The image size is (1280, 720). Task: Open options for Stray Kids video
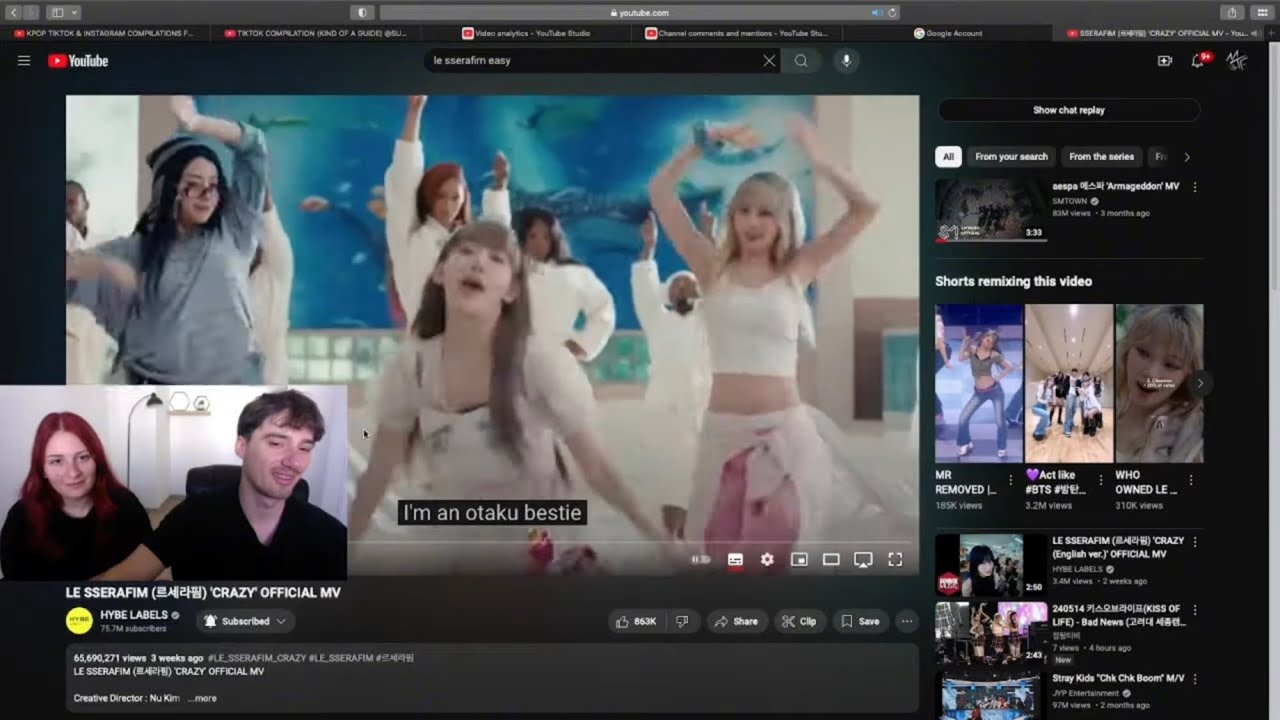[1195, 678]
